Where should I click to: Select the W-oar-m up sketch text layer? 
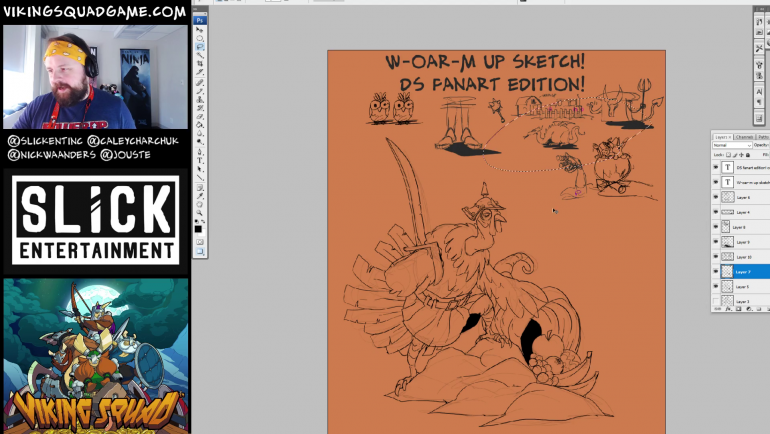click(x=752, y=183)
